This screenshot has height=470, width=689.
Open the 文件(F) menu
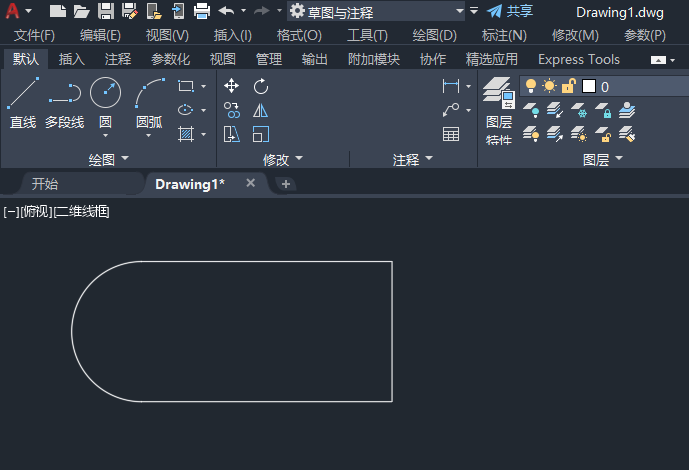(x=34, y=35)
